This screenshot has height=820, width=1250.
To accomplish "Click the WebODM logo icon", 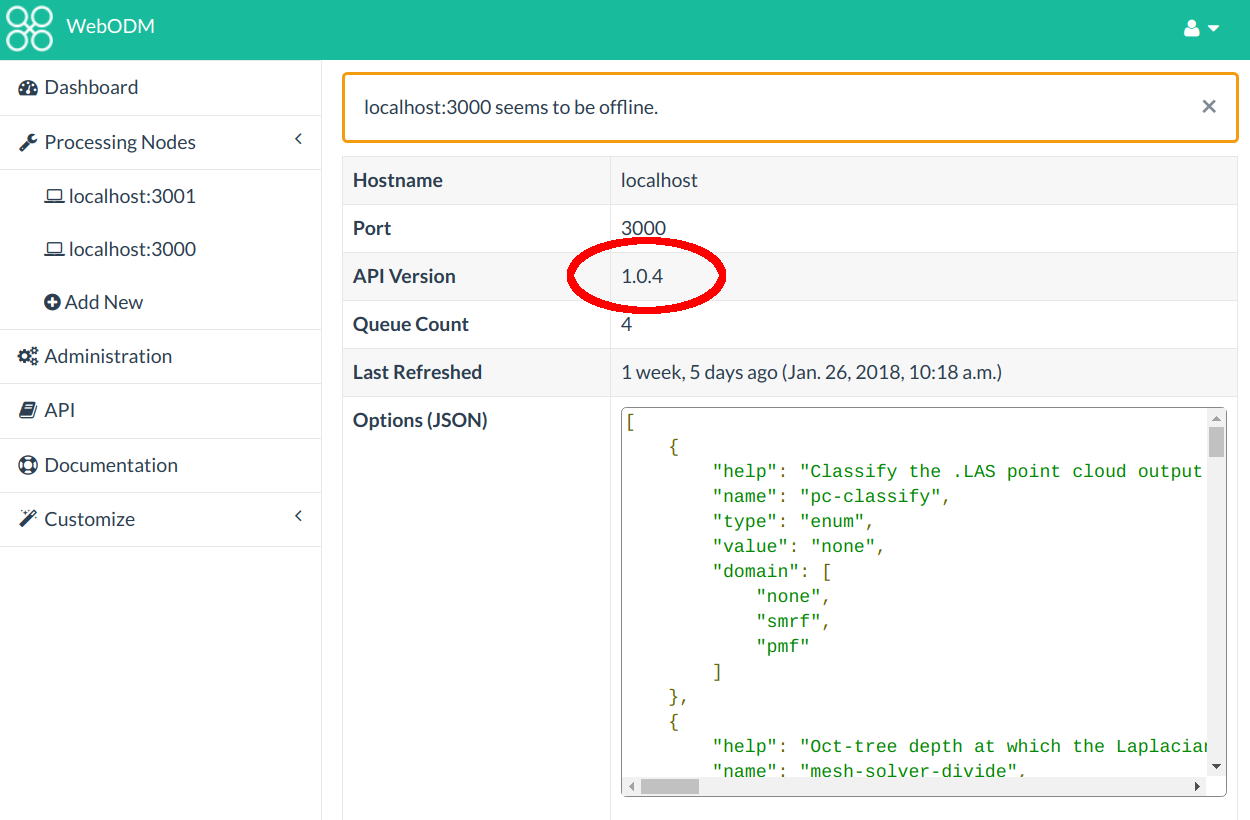I will tap(29, 28).
